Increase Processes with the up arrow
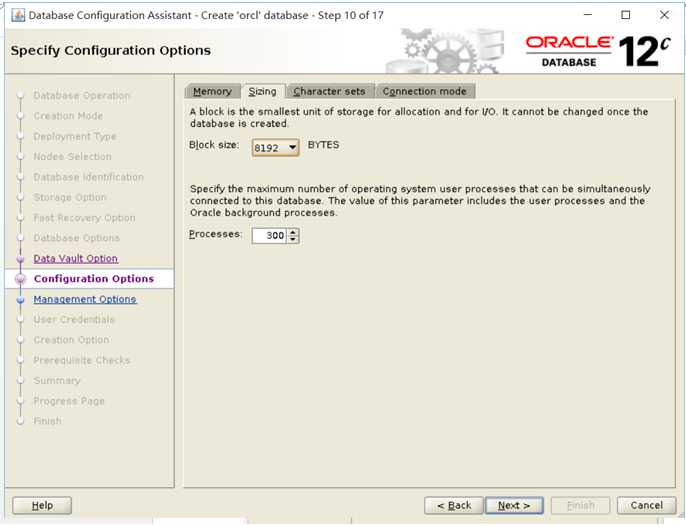This screenshot has height=526, width=686. coord(294,231)
